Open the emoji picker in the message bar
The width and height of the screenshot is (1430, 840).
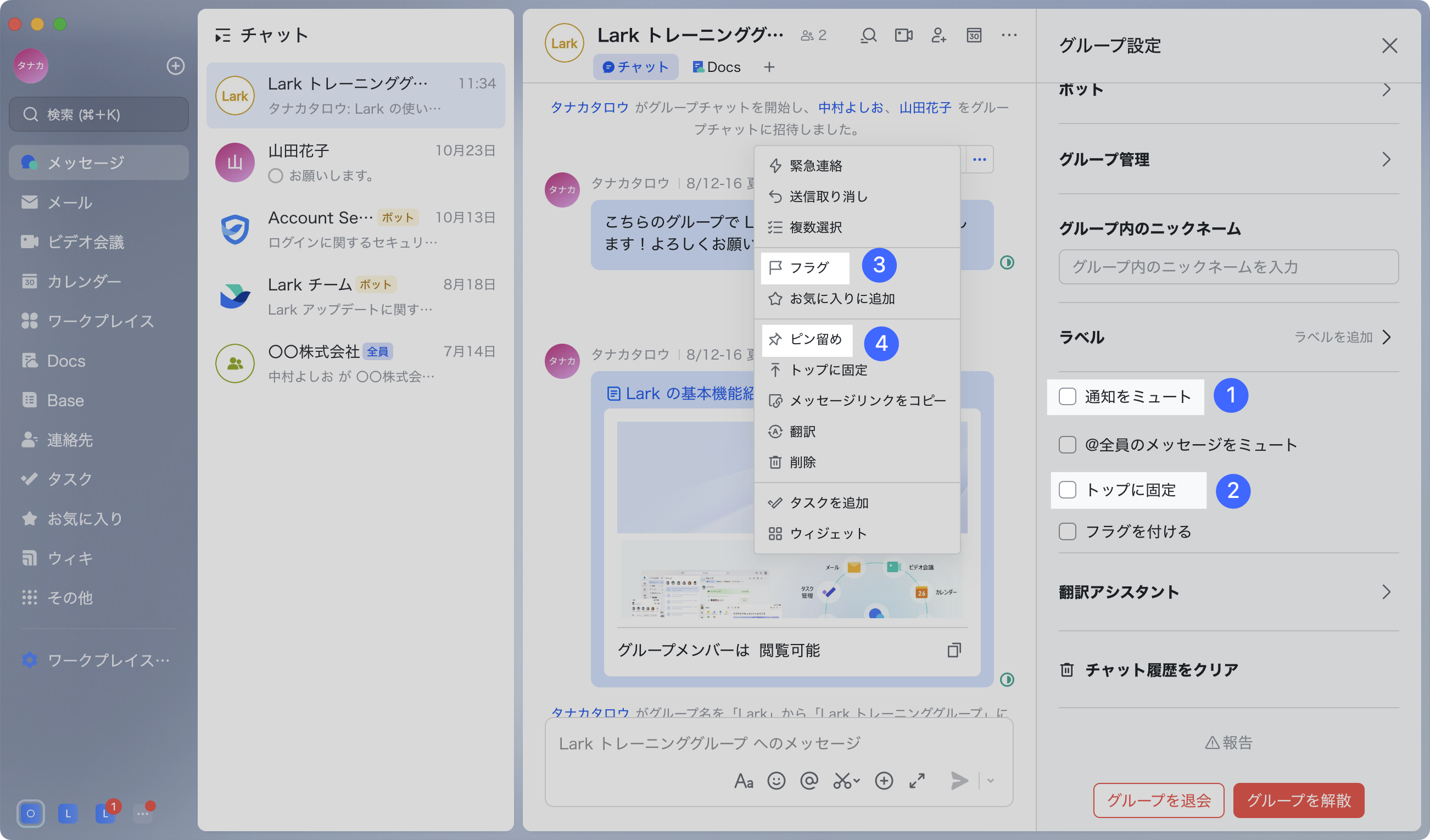[777, 781]
